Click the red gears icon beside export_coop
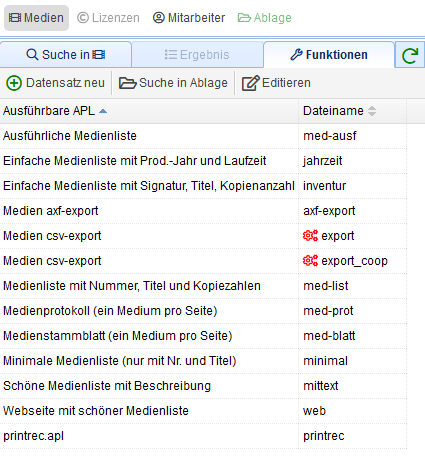The height and width of the screenshot is (456, 425). (x=310, y=261)
